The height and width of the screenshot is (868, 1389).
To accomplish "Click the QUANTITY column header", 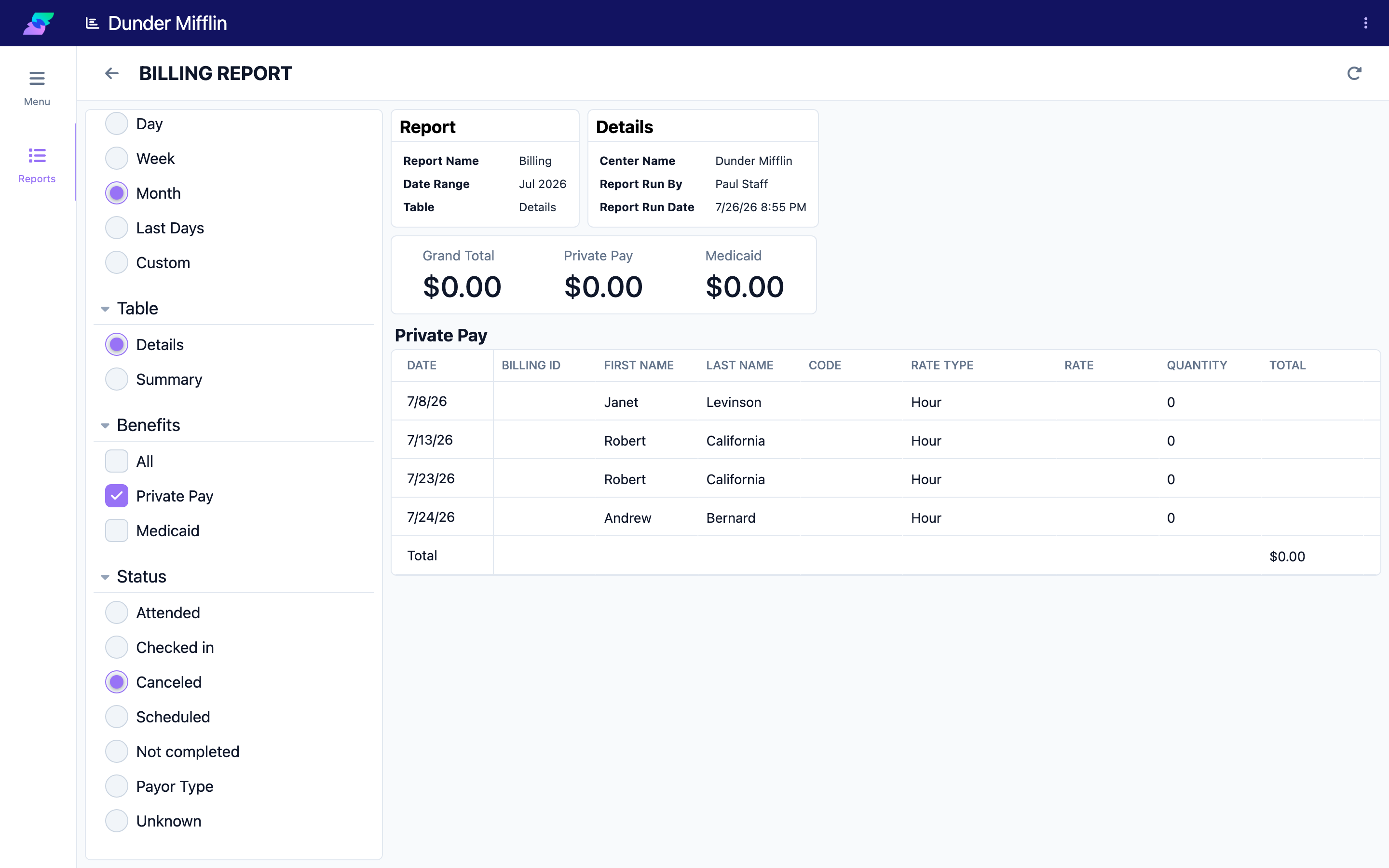I will tap(1197, 365).
